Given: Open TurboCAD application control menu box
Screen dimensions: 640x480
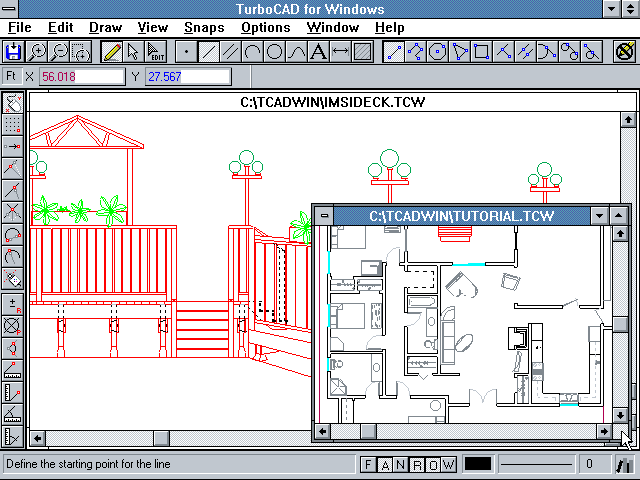Looking at the screenshot, I should coord(9,9).
